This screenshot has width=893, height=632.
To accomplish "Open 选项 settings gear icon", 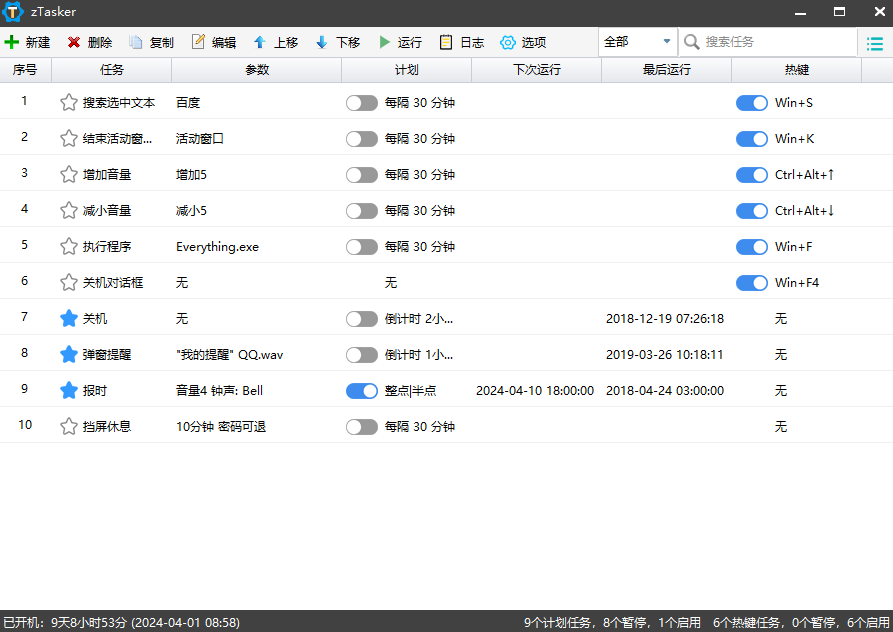I will pos(508,42).
